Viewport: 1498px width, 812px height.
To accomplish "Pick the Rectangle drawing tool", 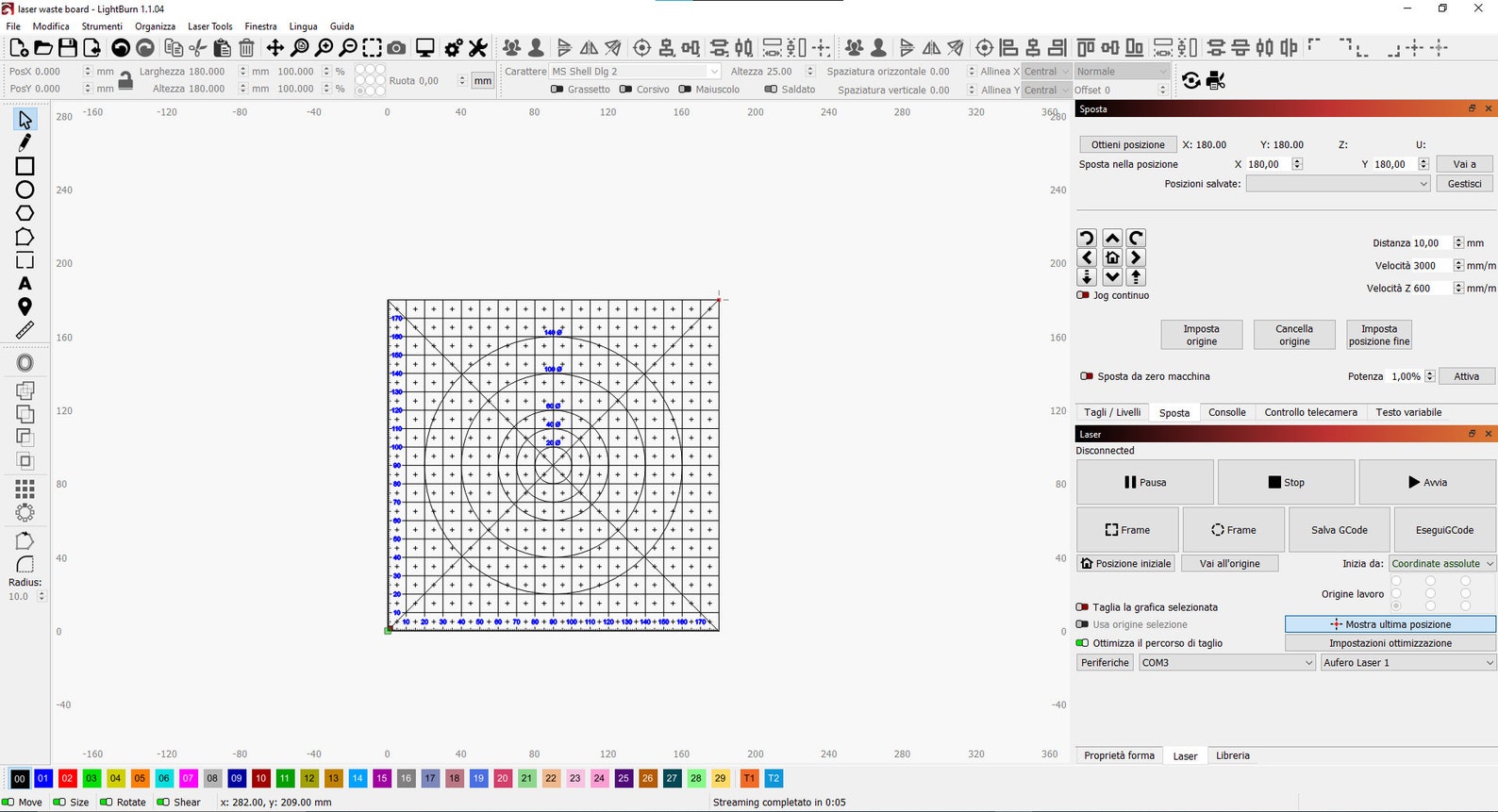I will coord(25,166).
